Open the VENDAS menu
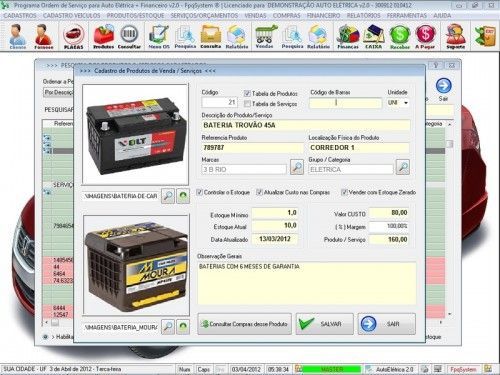 [255, 16]
